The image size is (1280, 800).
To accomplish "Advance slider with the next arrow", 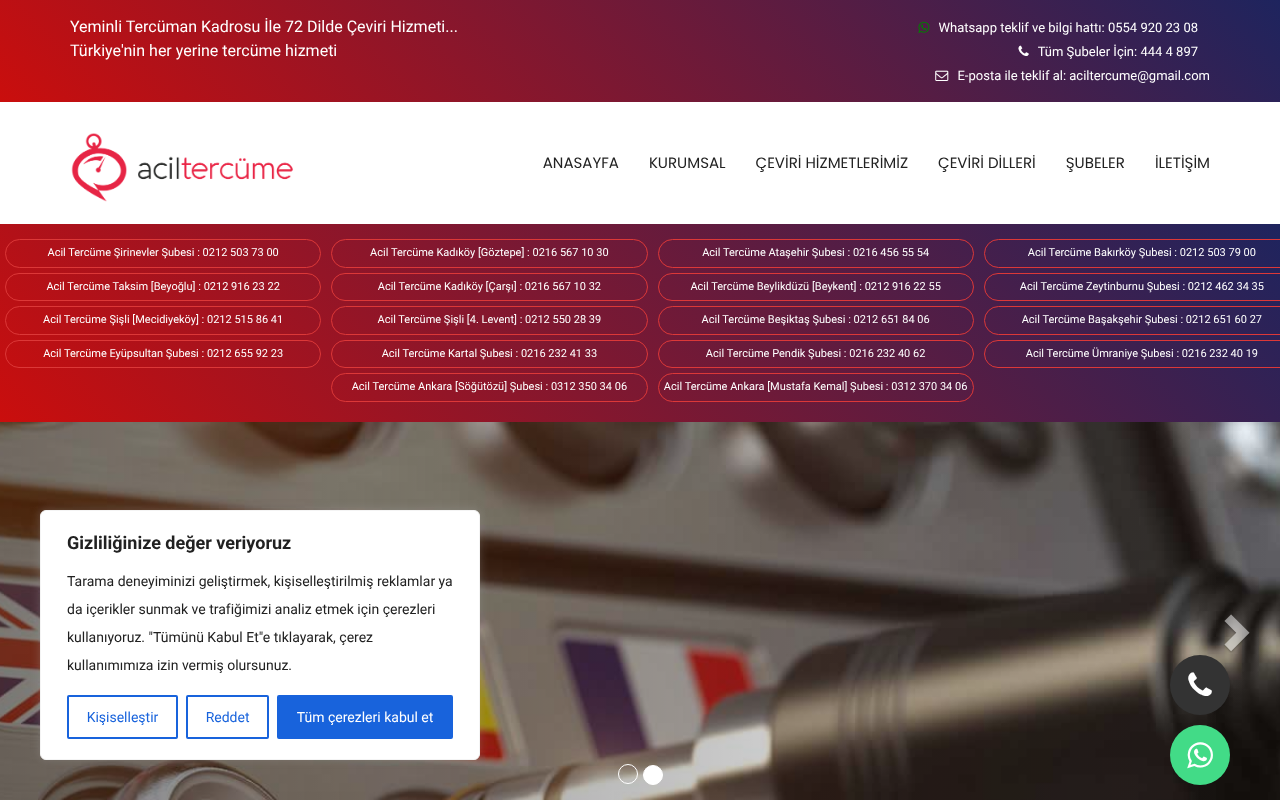I will click(1237, 632).
